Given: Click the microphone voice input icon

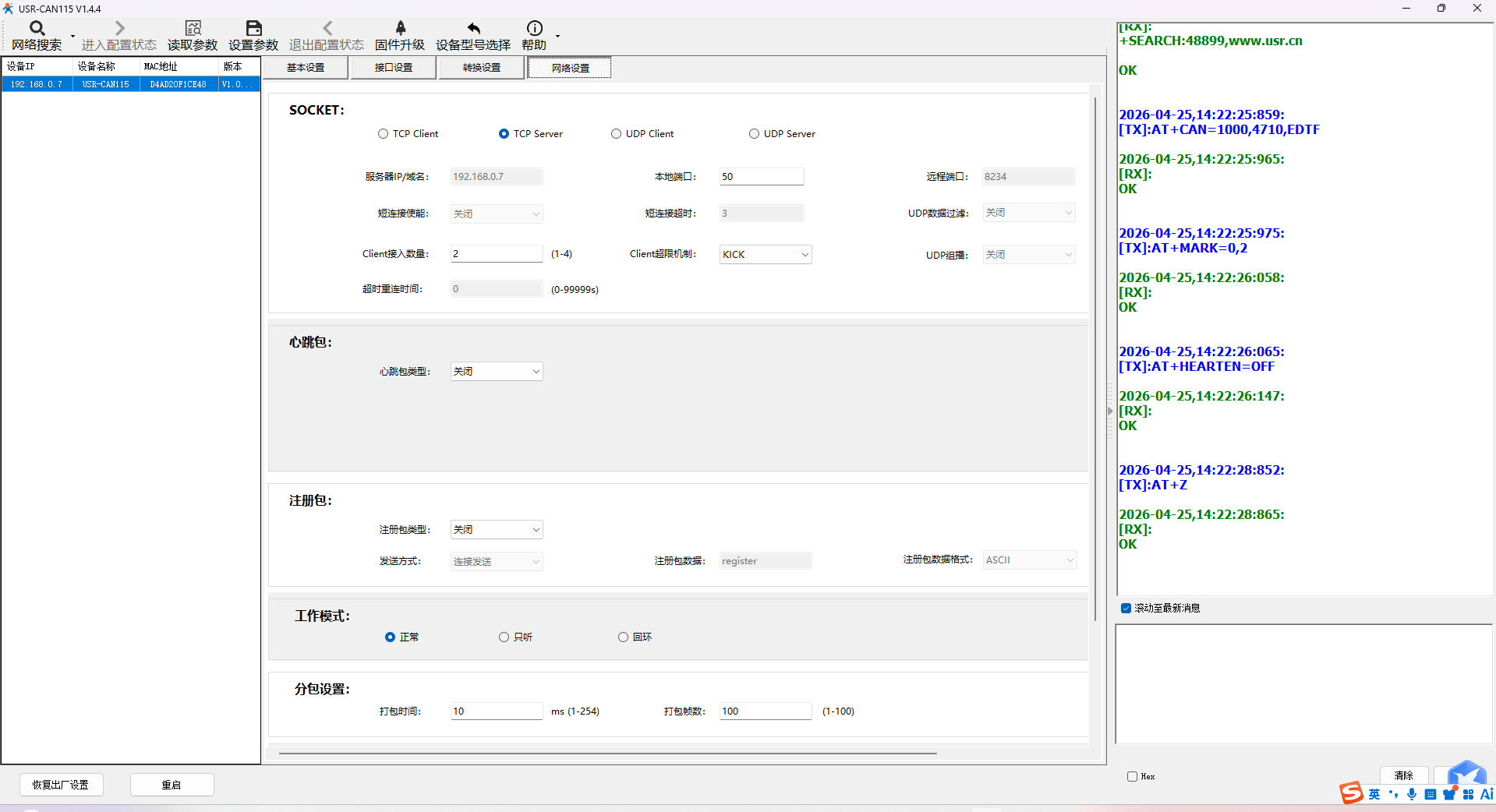Looking at the screenshot, I should point(1412,794).
